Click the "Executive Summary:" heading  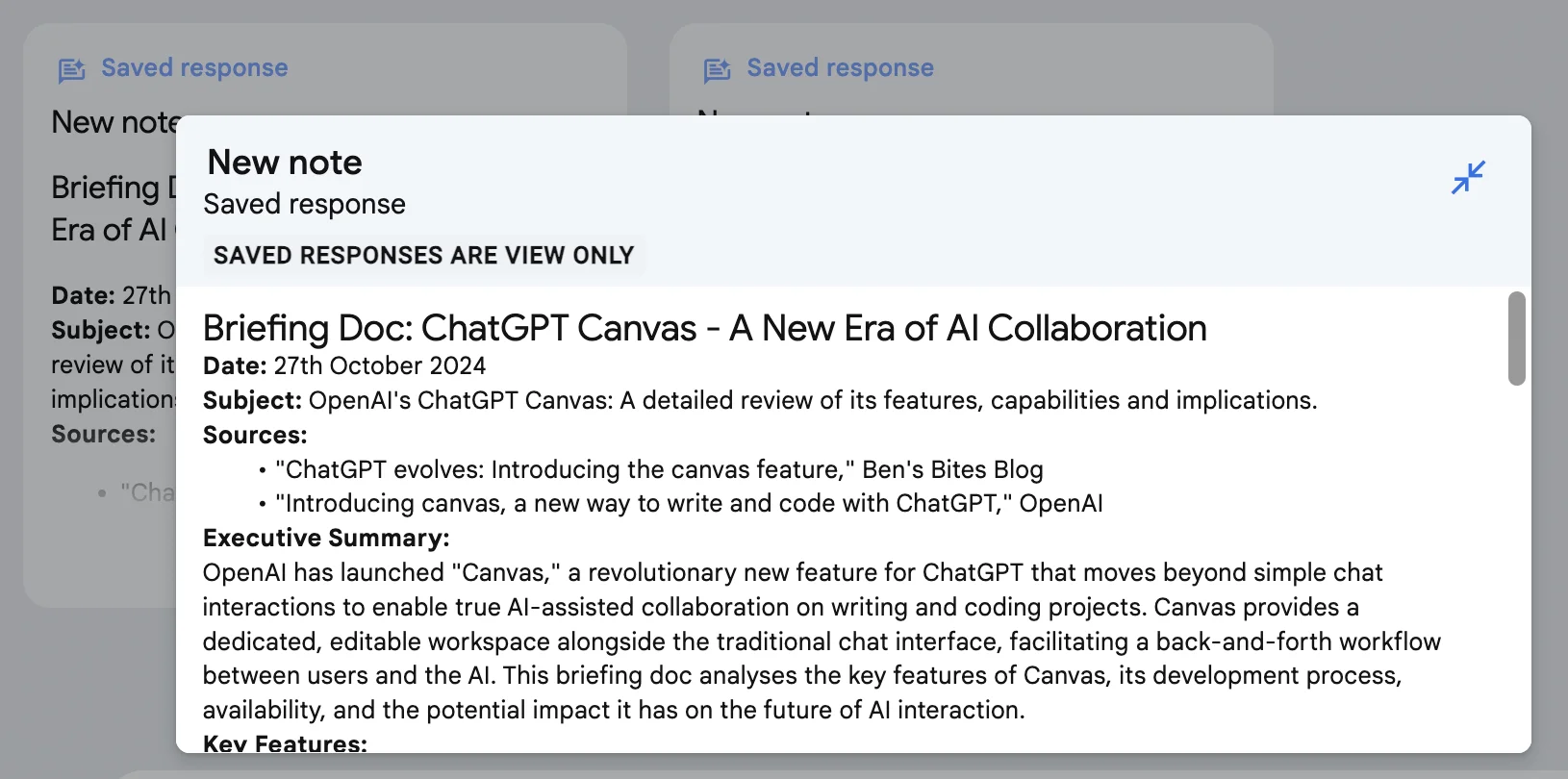[326, 539]
